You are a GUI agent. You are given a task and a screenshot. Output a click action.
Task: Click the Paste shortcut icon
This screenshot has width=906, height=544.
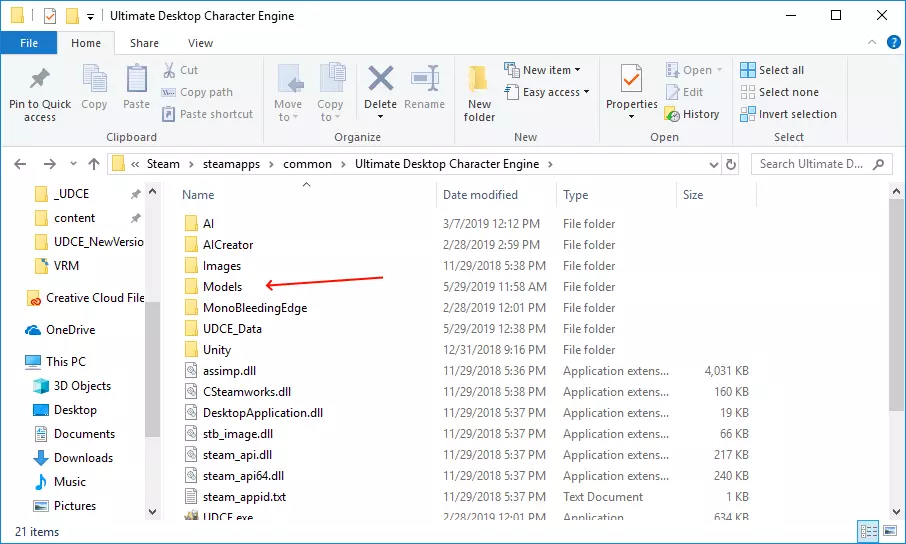coord(168,114)
